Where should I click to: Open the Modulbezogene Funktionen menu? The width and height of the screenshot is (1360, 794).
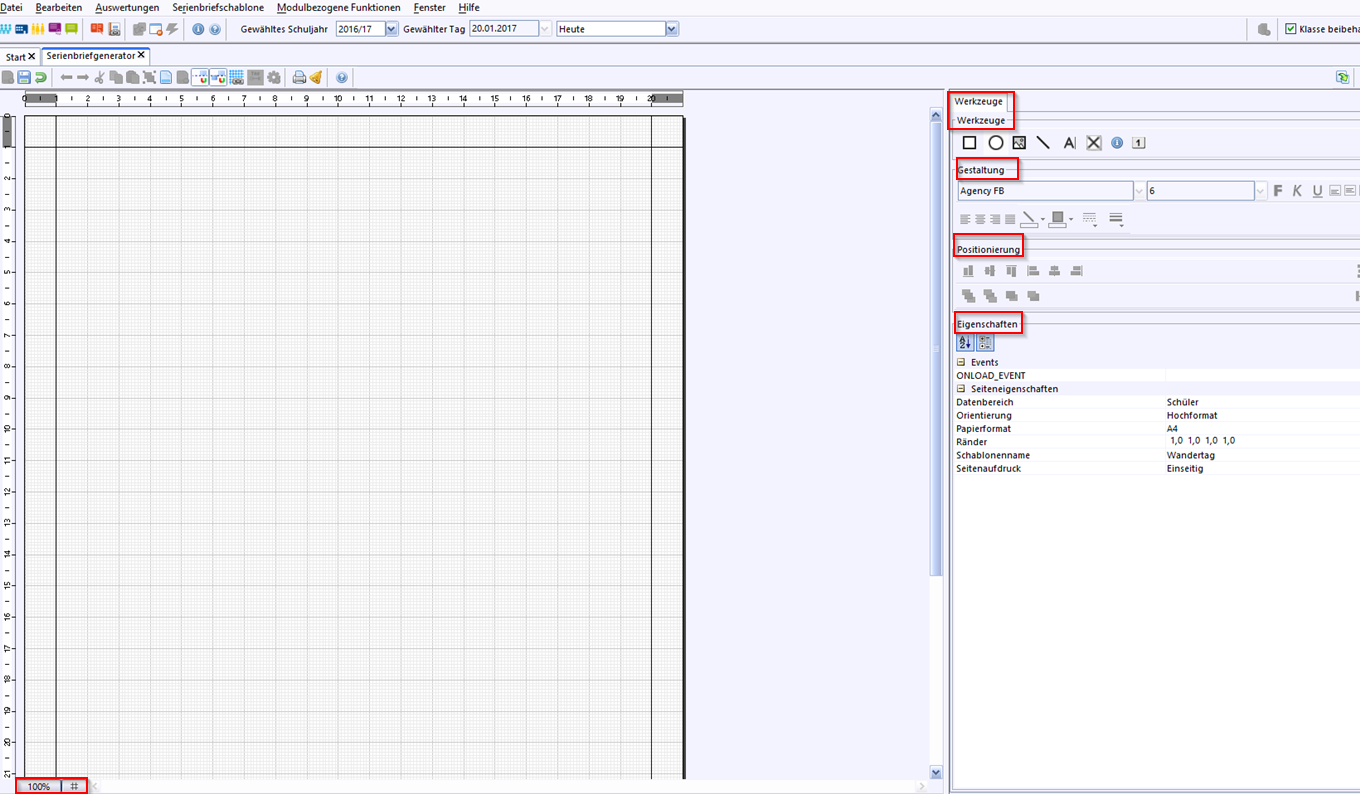click(x=339, y=7)
